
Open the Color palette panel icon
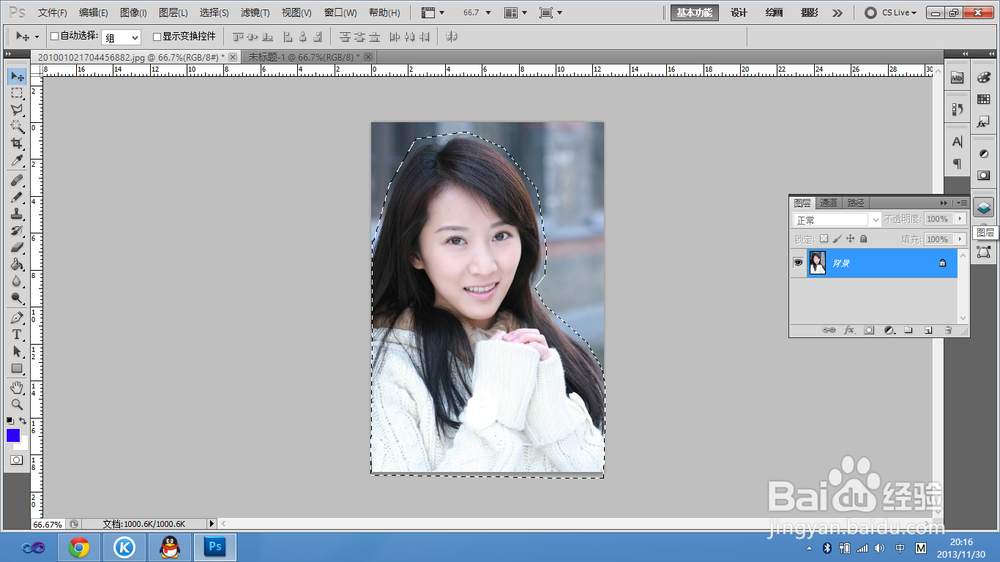(x=983, y=77)
